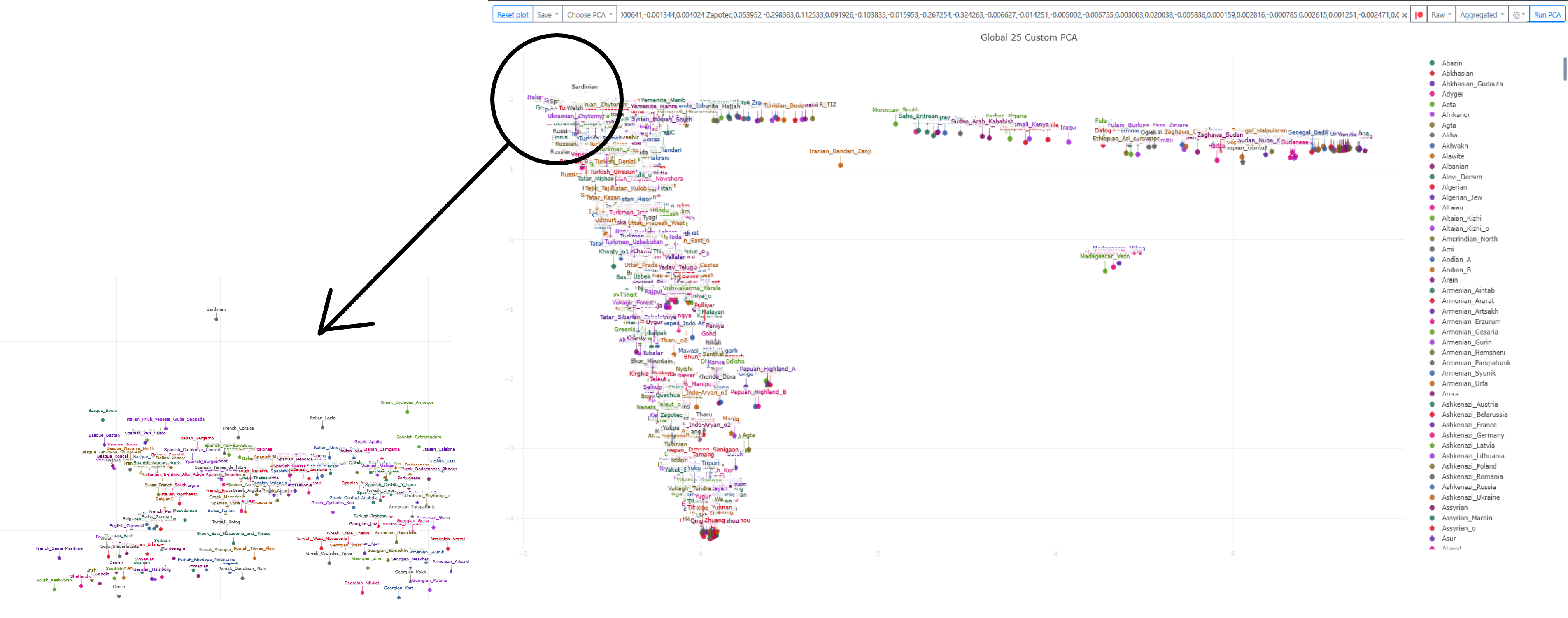The height and width of the screenshot is (618, 1568).
Task: Click the Armenian_Gurin legend marker icon
Action: coord(1432,342)
